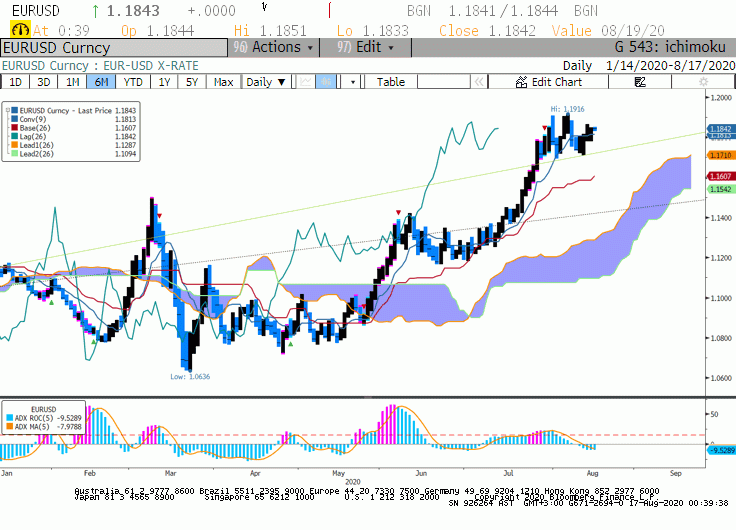Toggle the 6M range button

(101, 82)
